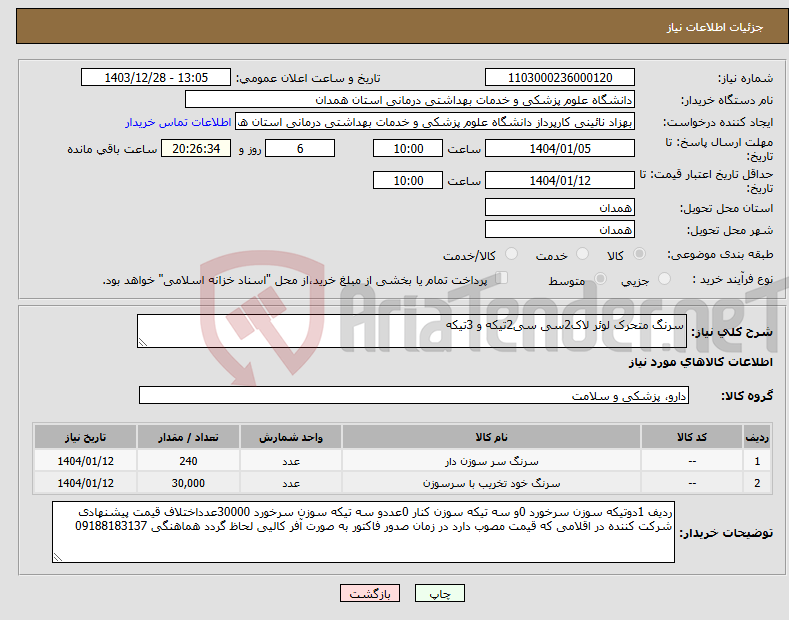Click row number 2 cell

[757, 483]
